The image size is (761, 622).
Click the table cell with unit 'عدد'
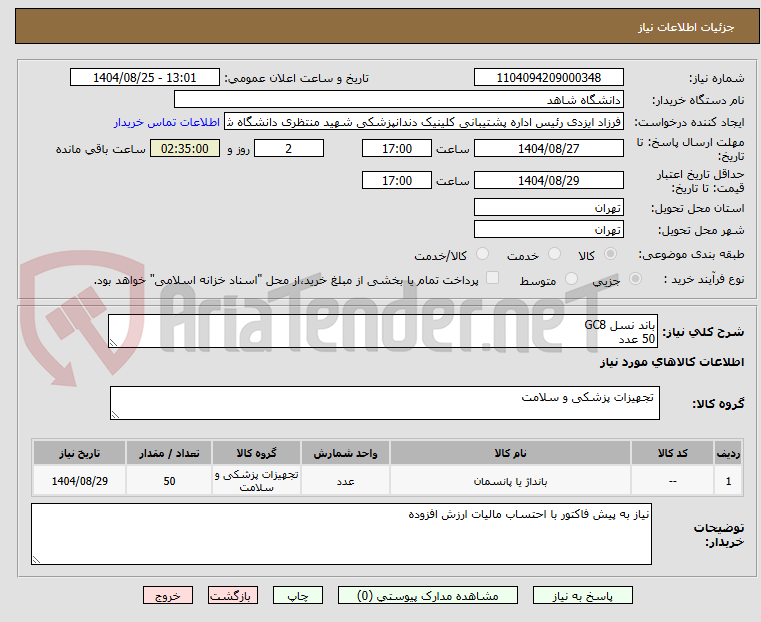point(345,481)
